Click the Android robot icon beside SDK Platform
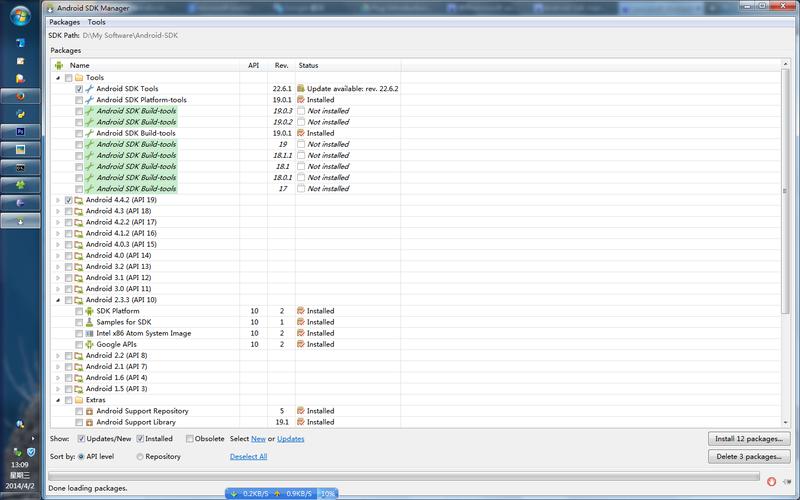Image resolution: width=800 pixels, height=500 pixels. point(89,311)
